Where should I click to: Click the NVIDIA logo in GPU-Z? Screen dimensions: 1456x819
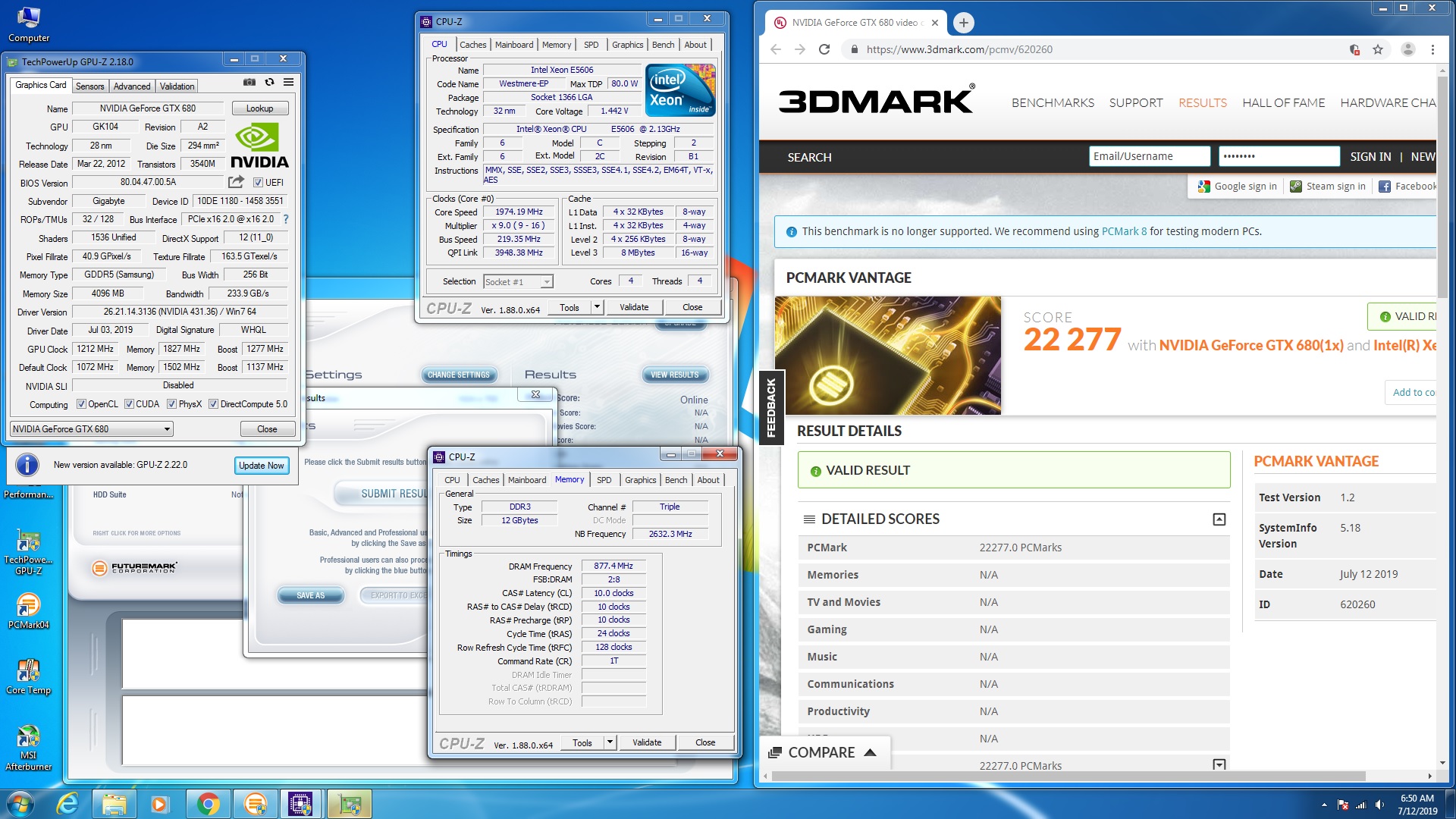point(259,146)
